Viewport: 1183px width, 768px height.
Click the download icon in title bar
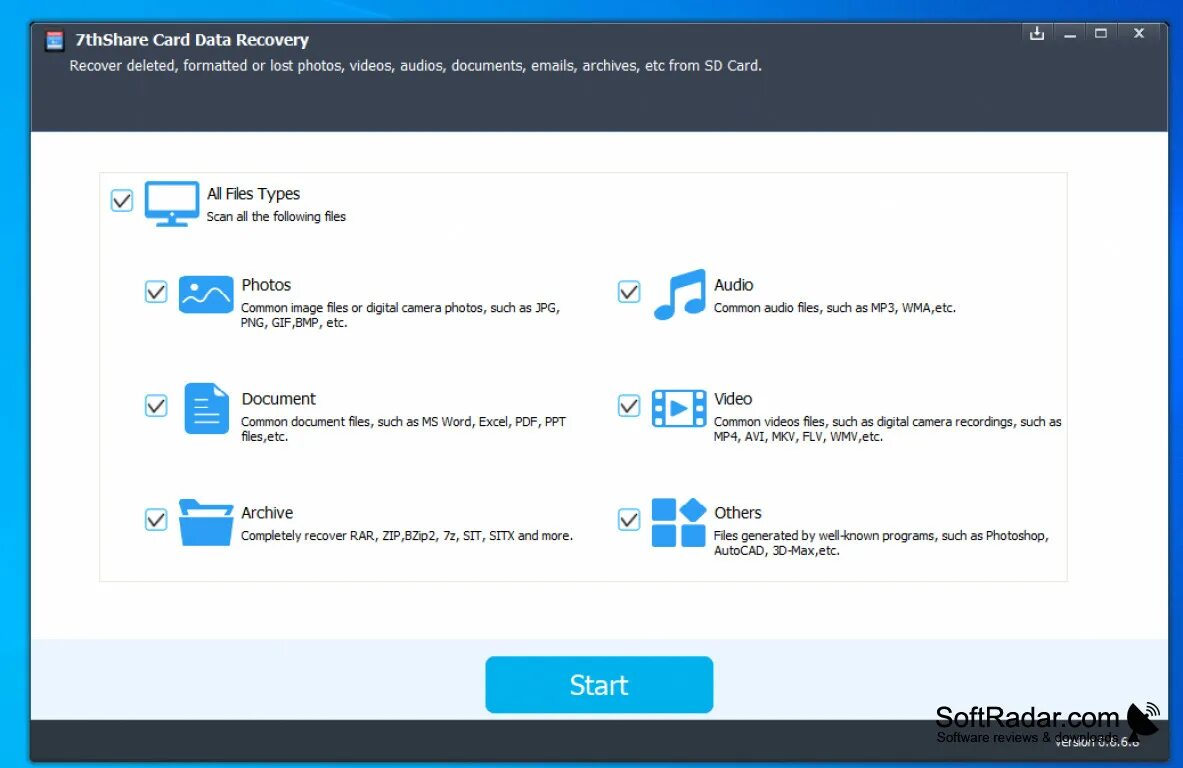coord(1037,33)
